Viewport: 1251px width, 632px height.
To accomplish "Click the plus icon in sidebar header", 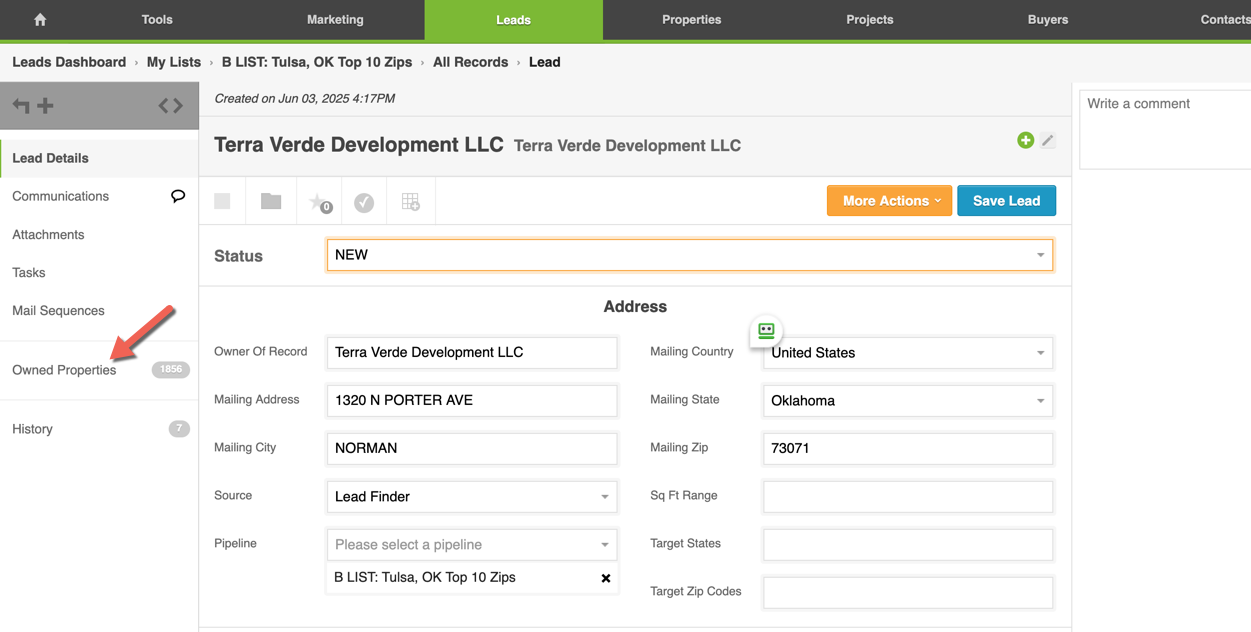I will tap(46, 105).
